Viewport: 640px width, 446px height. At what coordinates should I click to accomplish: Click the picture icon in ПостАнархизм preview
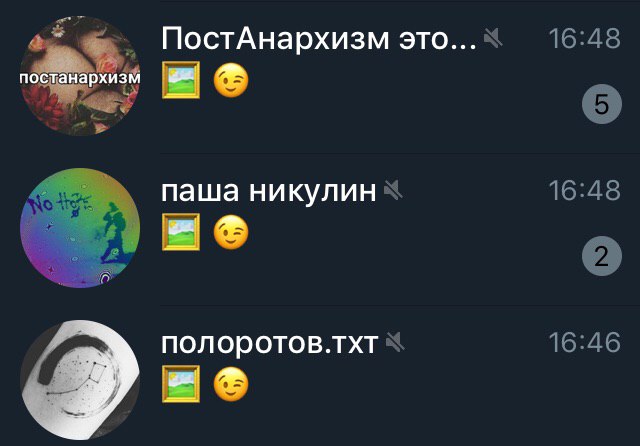181,80
